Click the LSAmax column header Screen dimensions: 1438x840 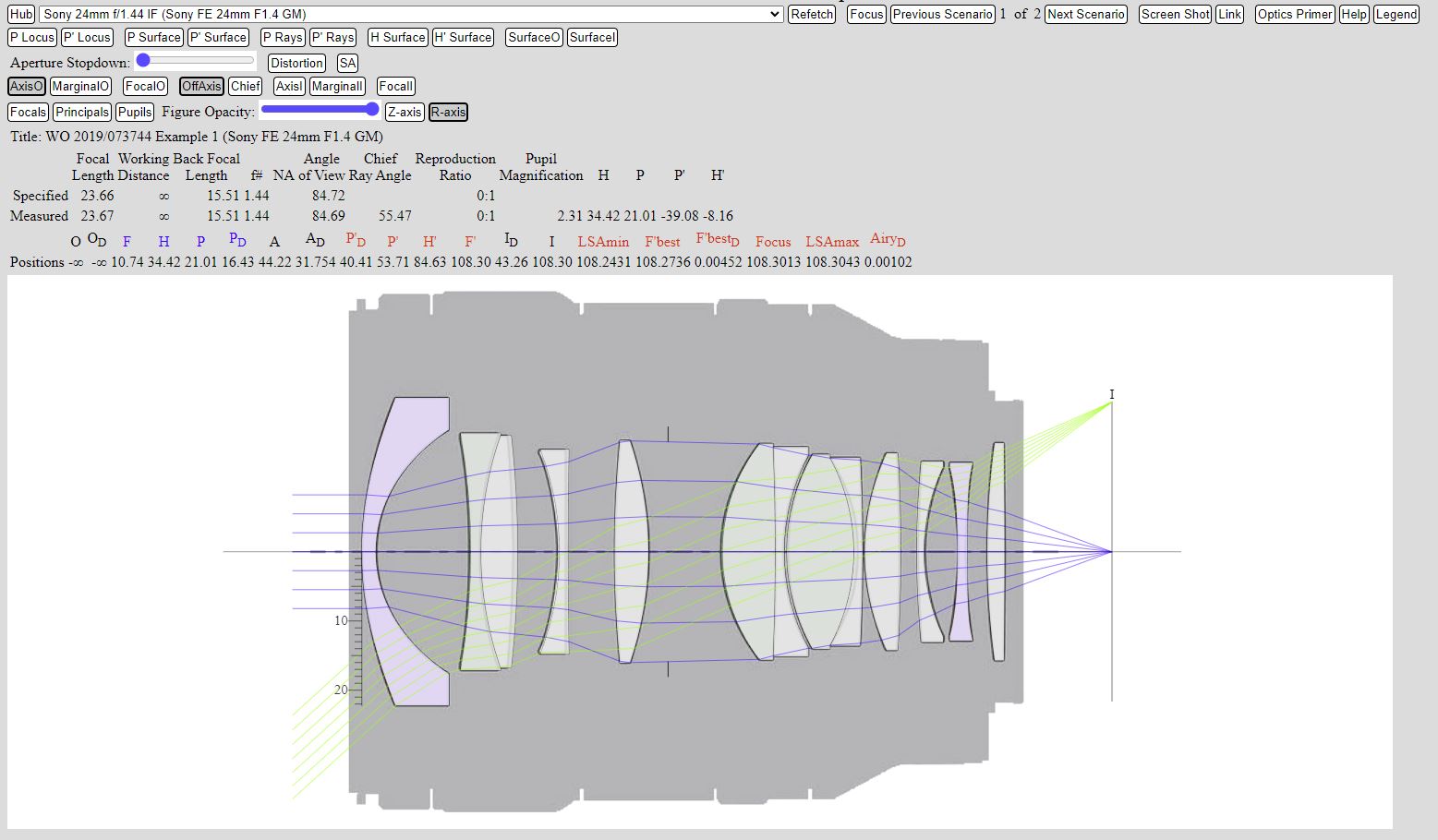click(832, 242)
